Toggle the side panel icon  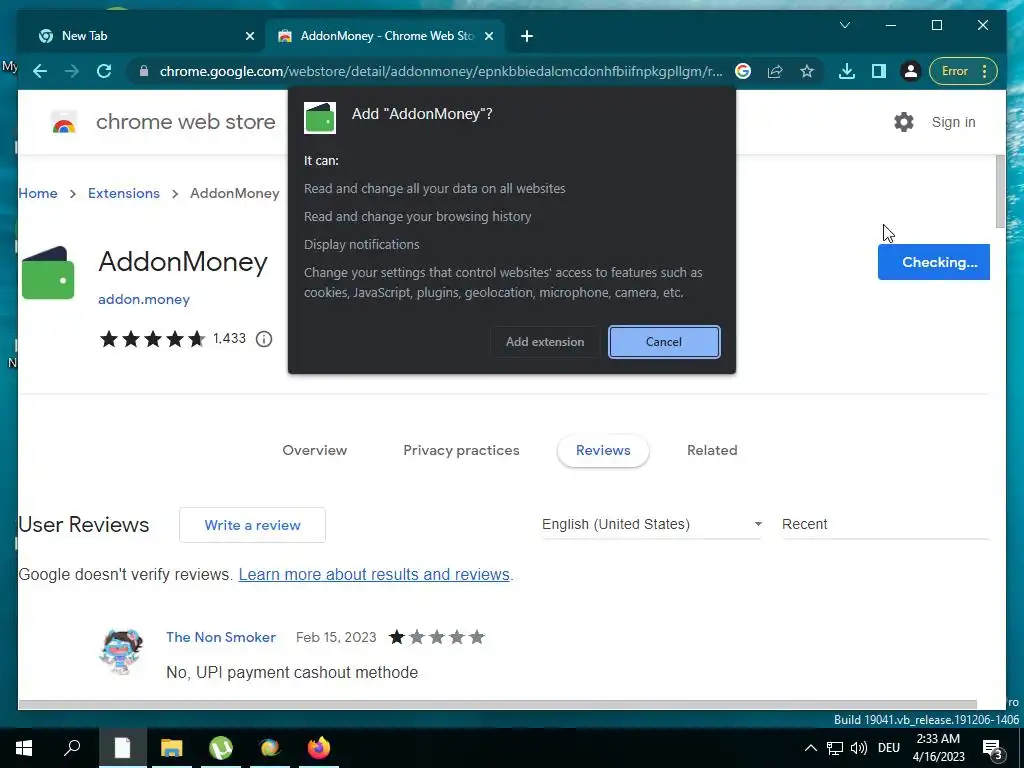878,71
